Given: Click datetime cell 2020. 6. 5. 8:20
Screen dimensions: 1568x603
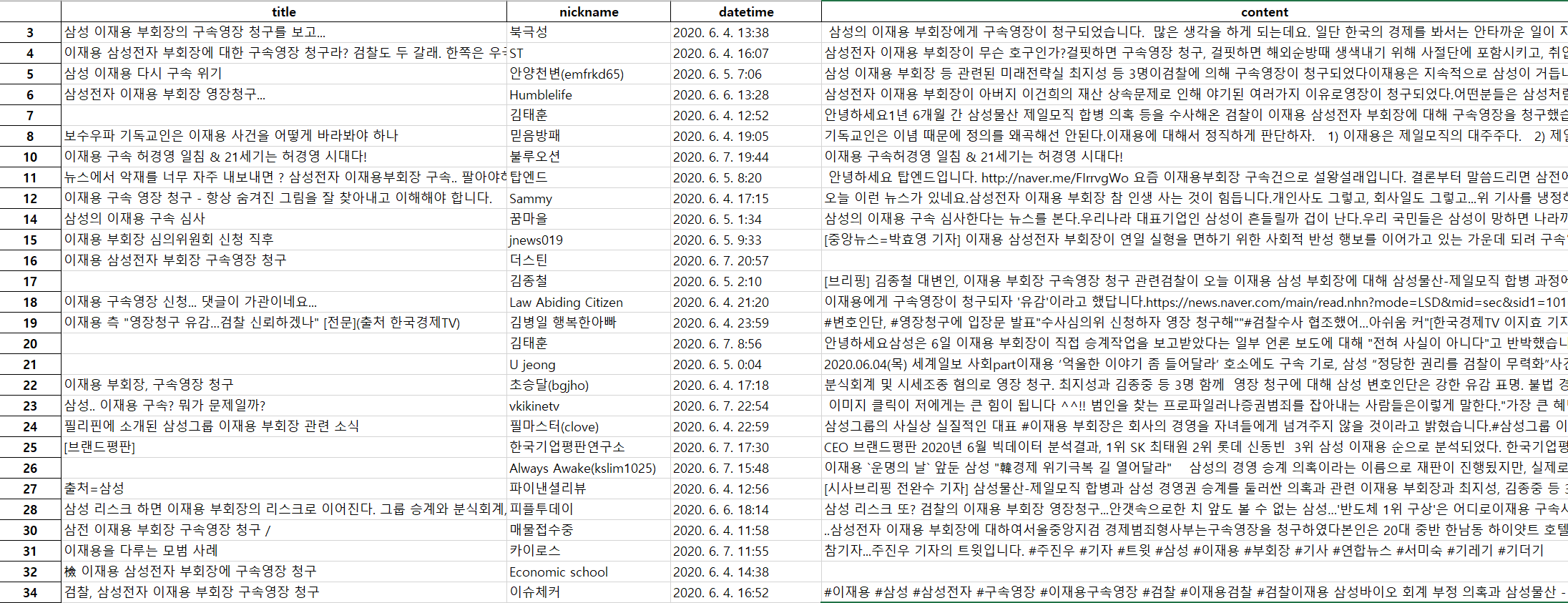Looking at the screenshot, I should 746,177.
